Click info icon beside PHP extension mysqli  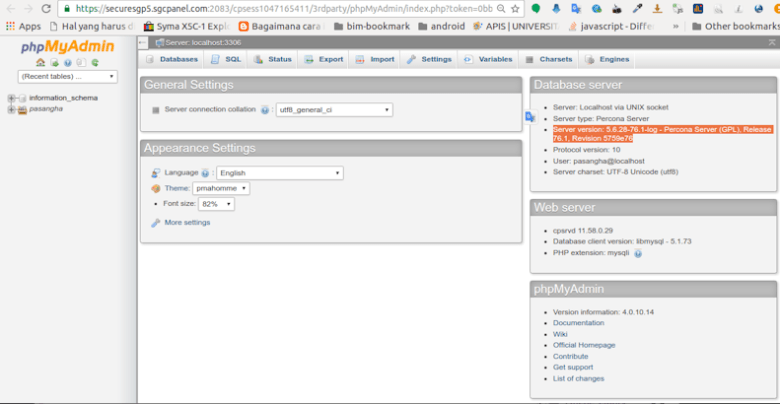click(638, 253)
